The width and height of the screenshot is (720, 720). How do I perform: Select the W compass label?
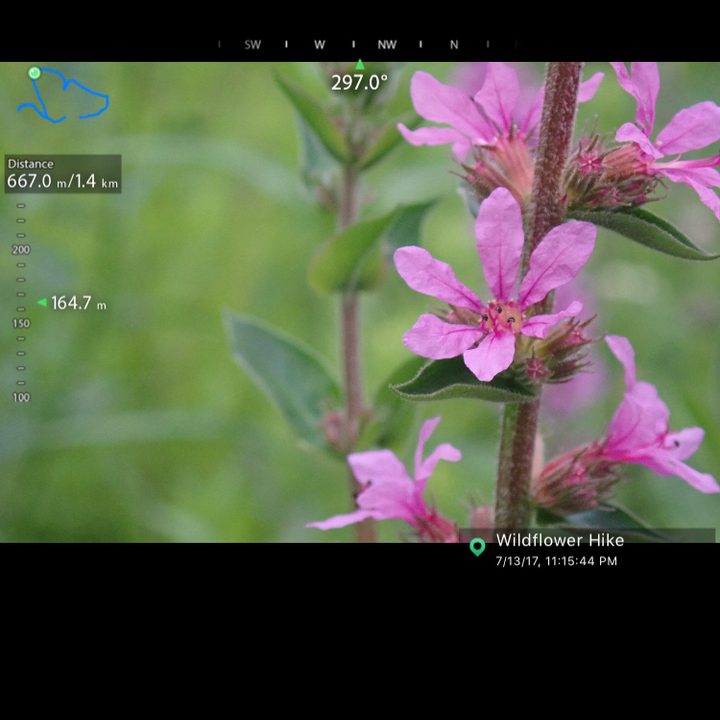tap(320, 45)
